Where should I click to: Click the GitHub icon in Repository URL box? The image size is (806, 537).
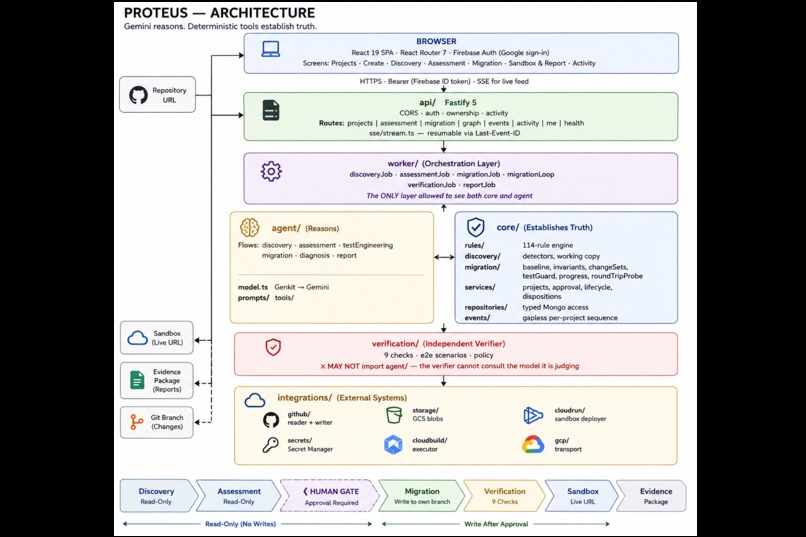pos(138,95)
